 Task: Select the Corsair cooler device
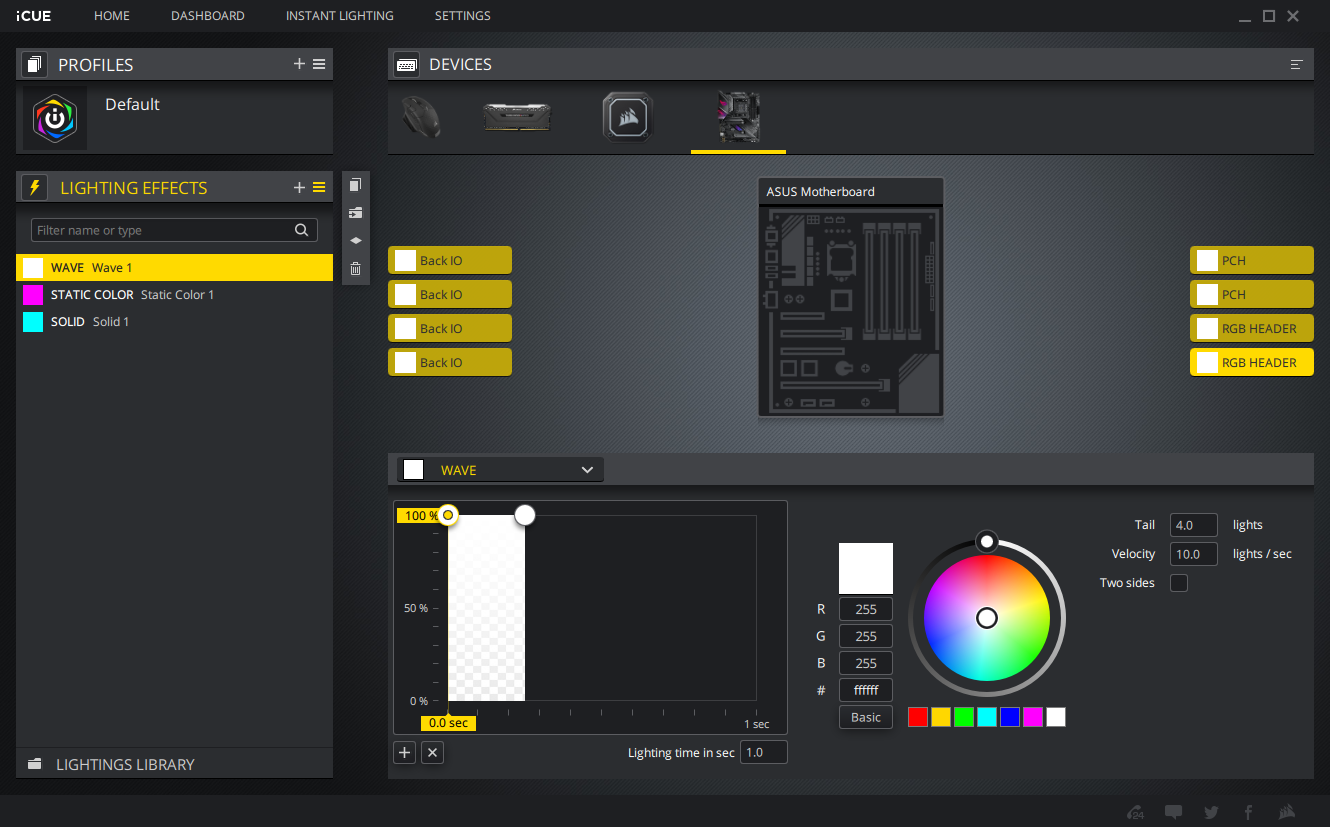pos(627,117)
